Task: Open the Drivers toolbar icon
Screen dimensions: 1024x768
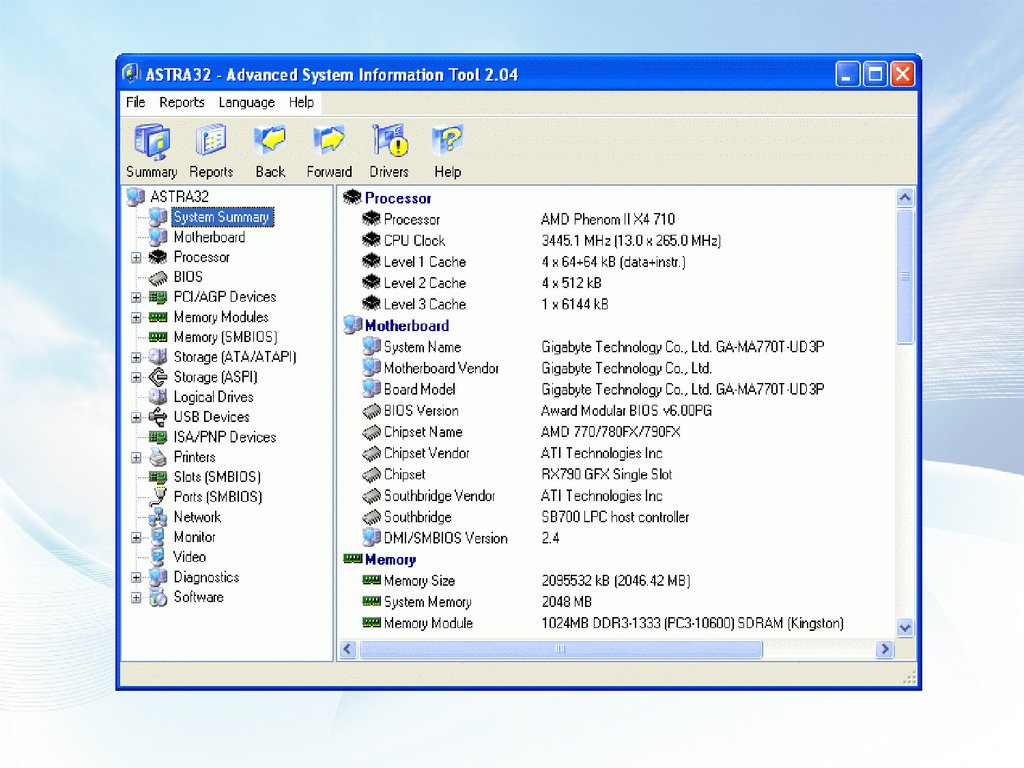Action: click(389, 142)
